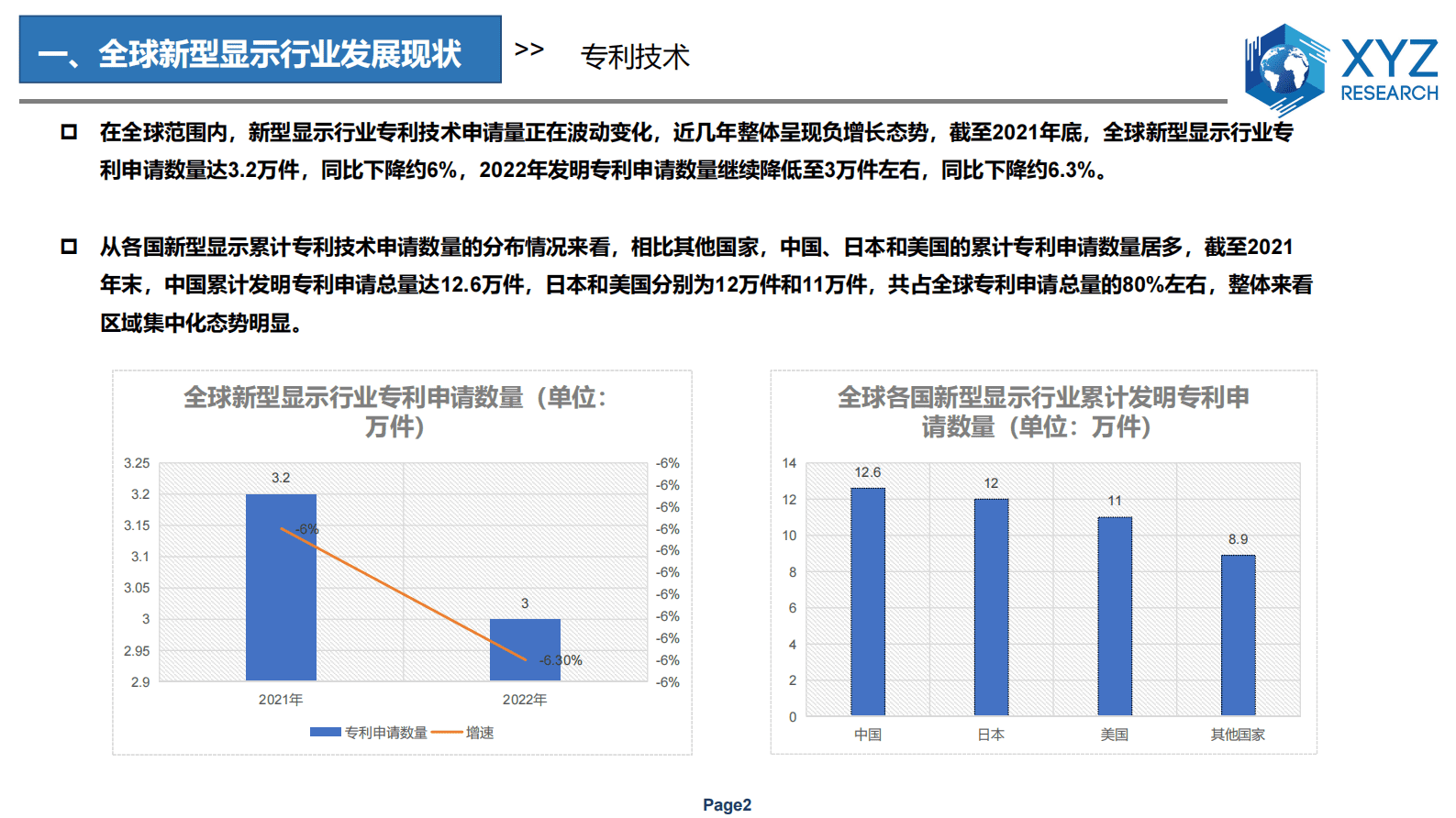Click the 专利技术 subtitle

coord(635,57)
